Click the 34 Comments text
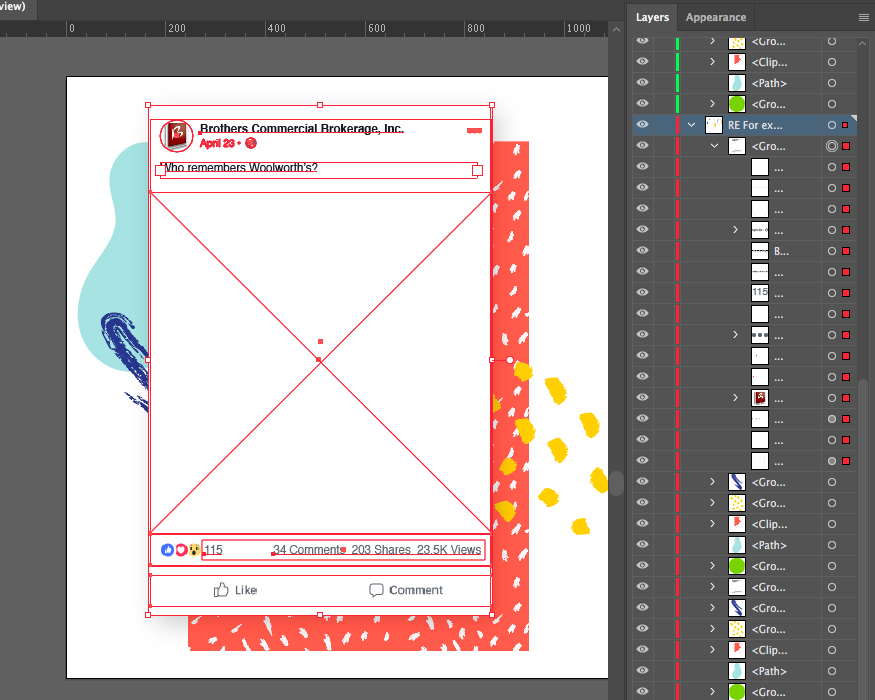This screenshot has height=700, width=875. [309, 550]
